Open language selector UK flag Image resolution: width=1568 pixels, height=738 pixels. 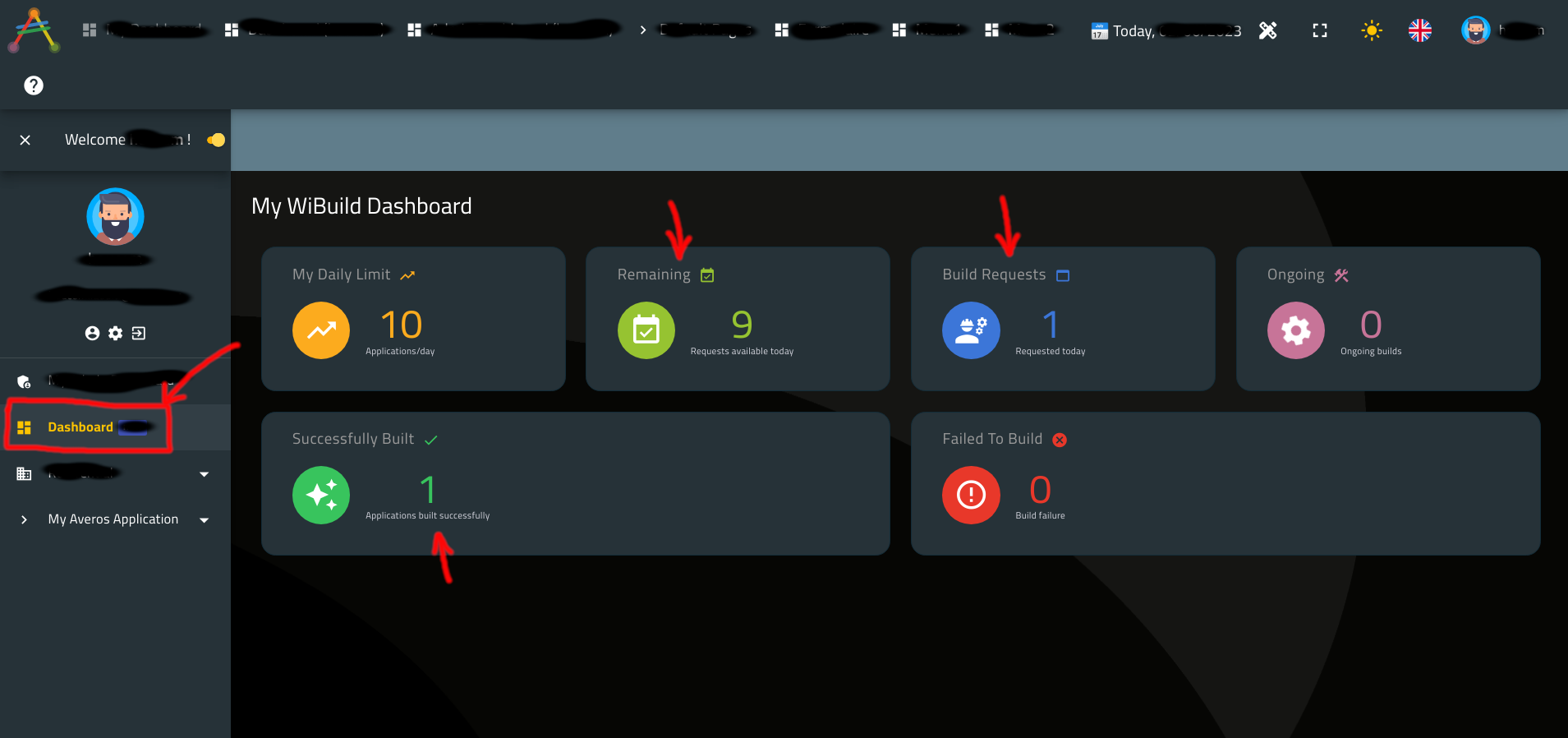point(1420,30)
